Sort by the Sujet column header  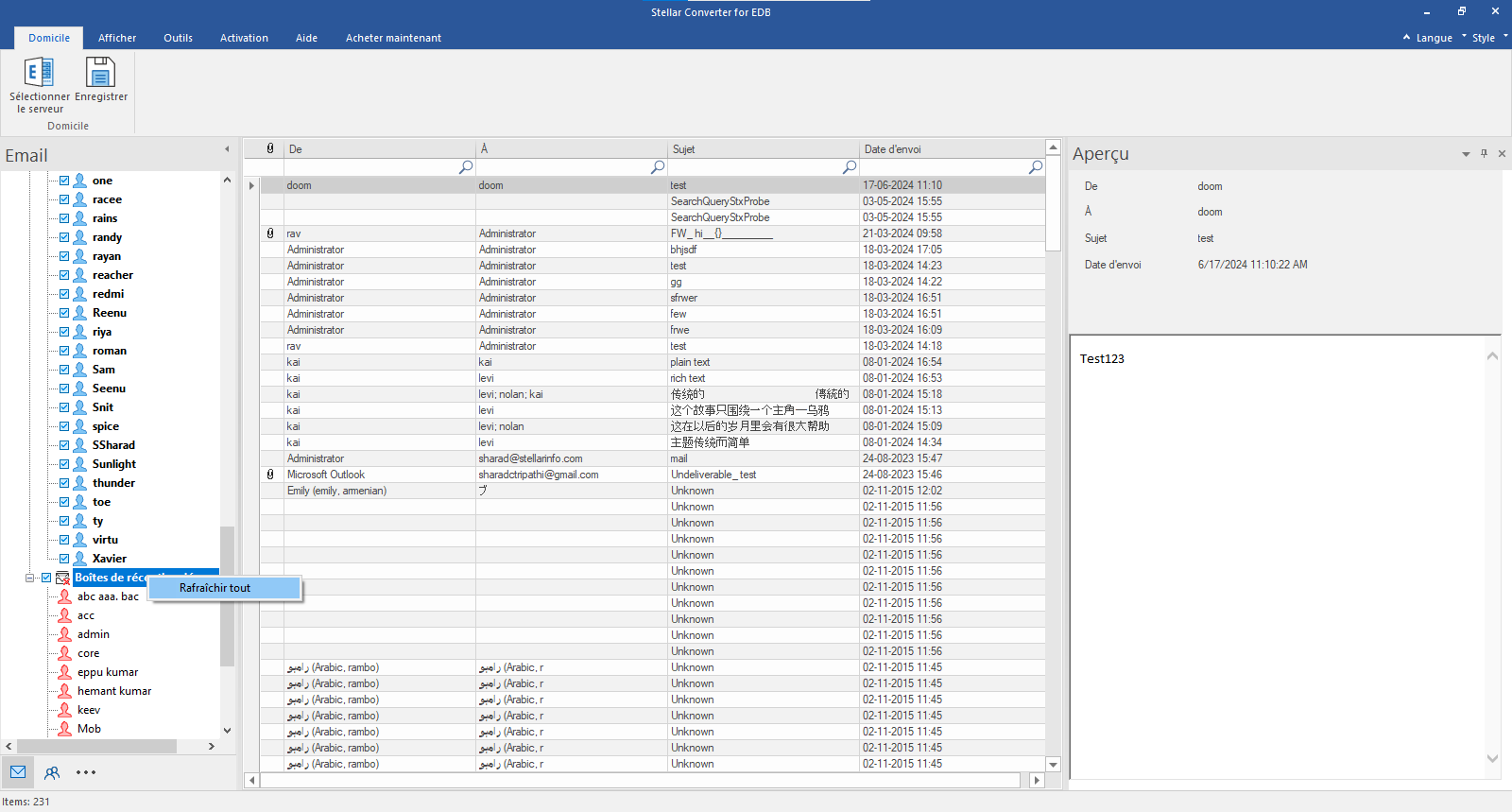(x=764, y=148)
